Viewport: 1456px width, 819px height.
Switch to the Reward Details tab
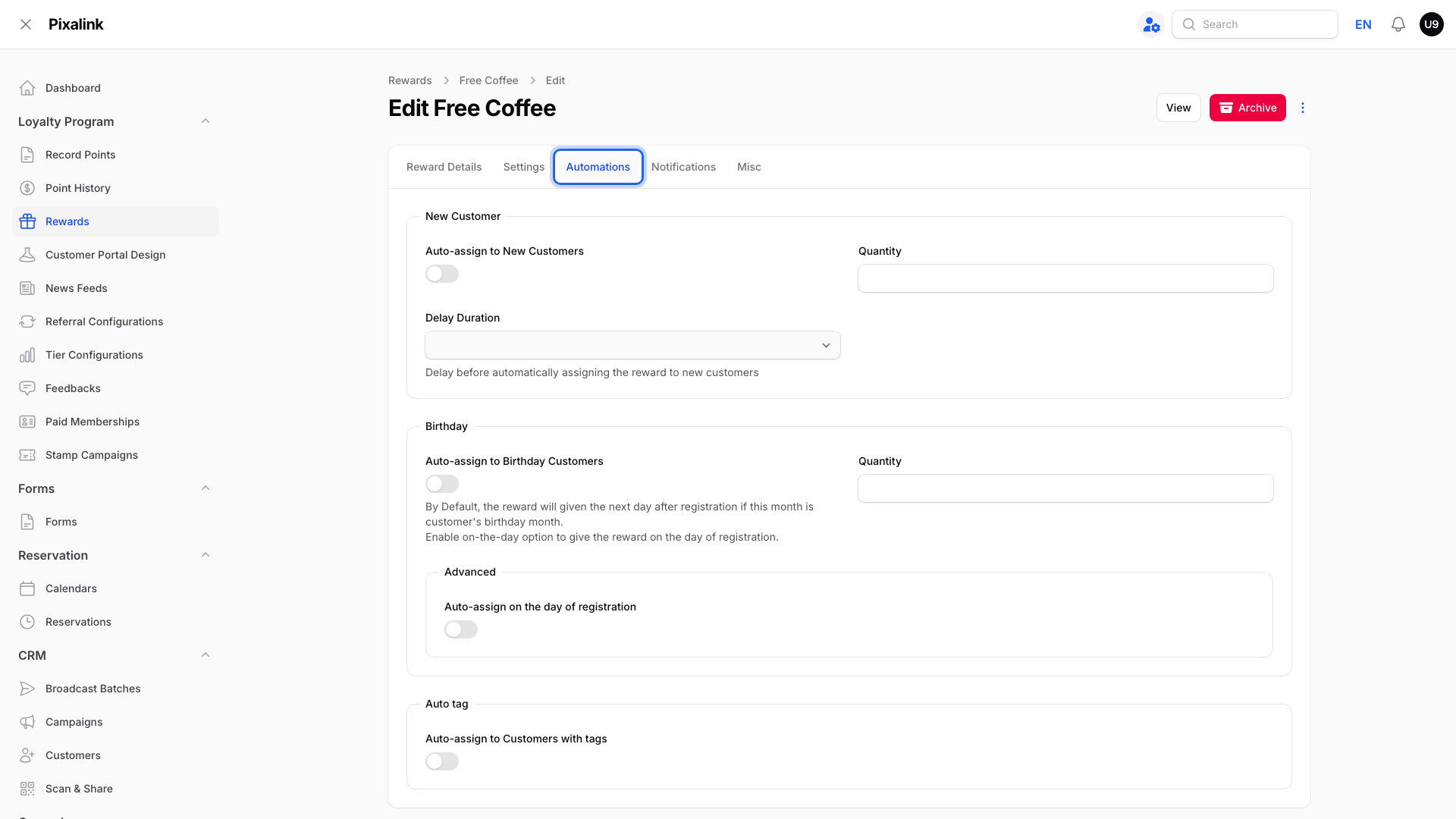(x=444, y=167)
